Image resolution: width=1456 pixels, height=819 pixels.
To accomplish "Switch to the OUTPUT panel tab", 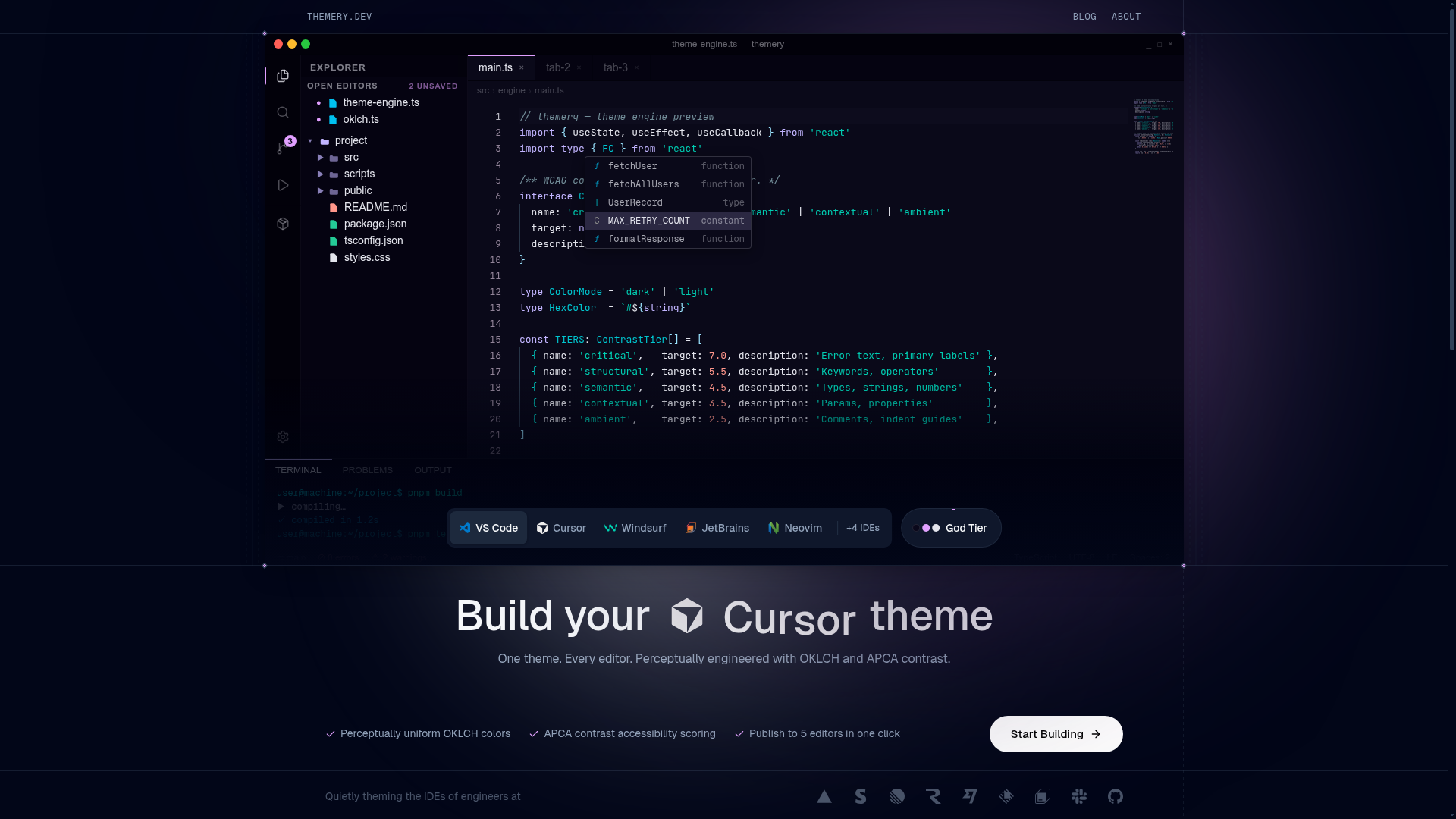I will pyautogui.click(x=433, y=470).
